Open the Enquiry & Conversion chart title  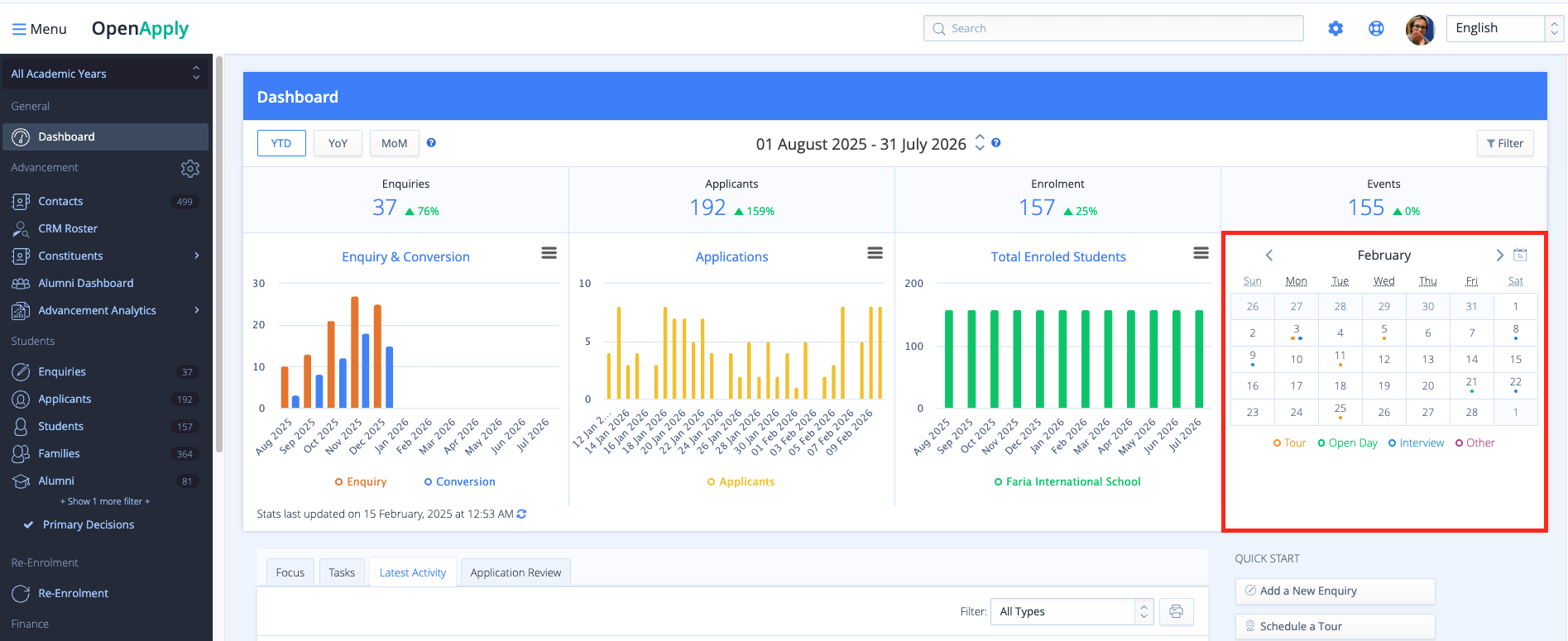click(x=405, y=256)
